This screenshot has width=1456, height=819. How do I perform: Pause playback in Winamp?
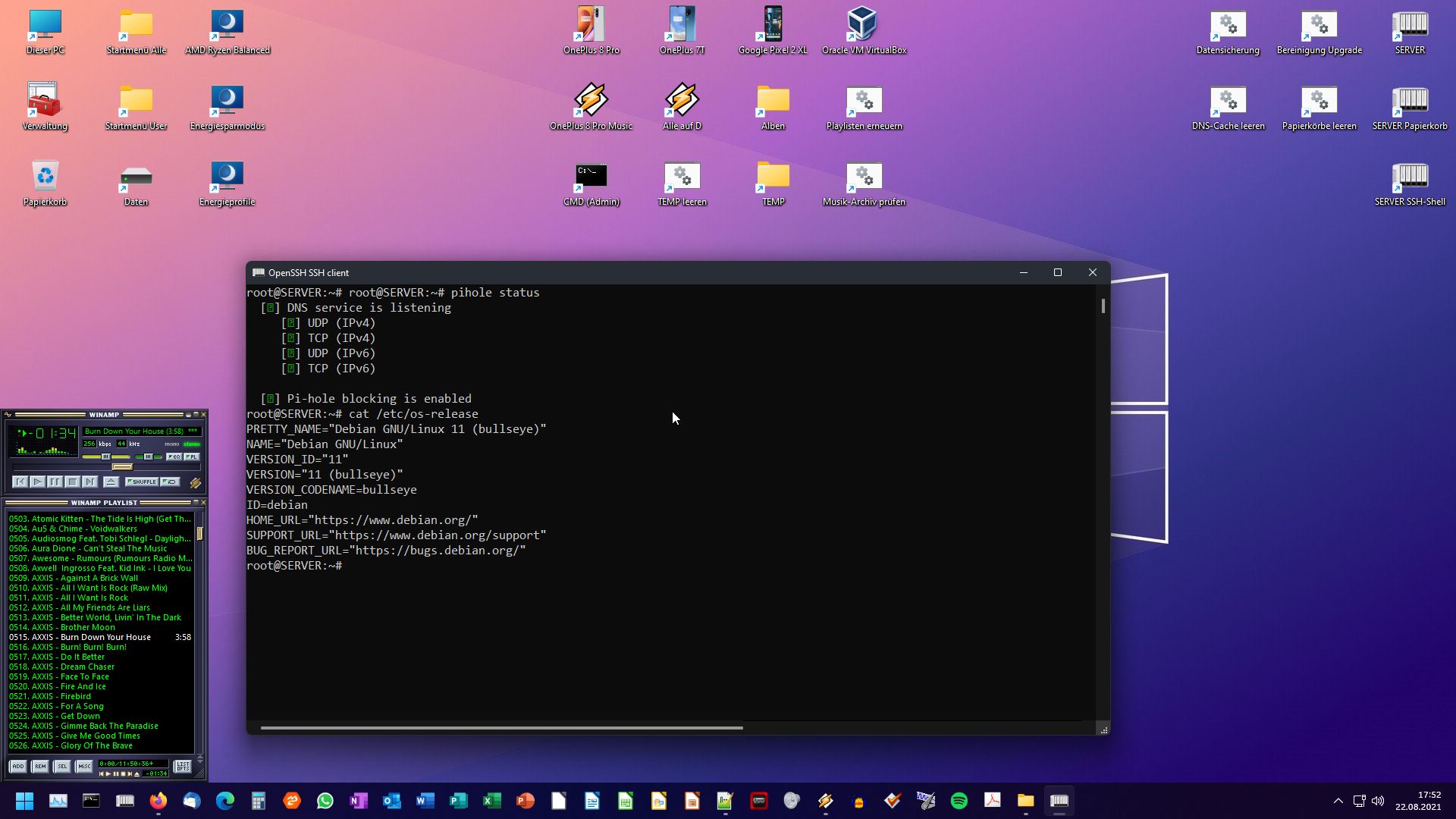pos(55,482)
